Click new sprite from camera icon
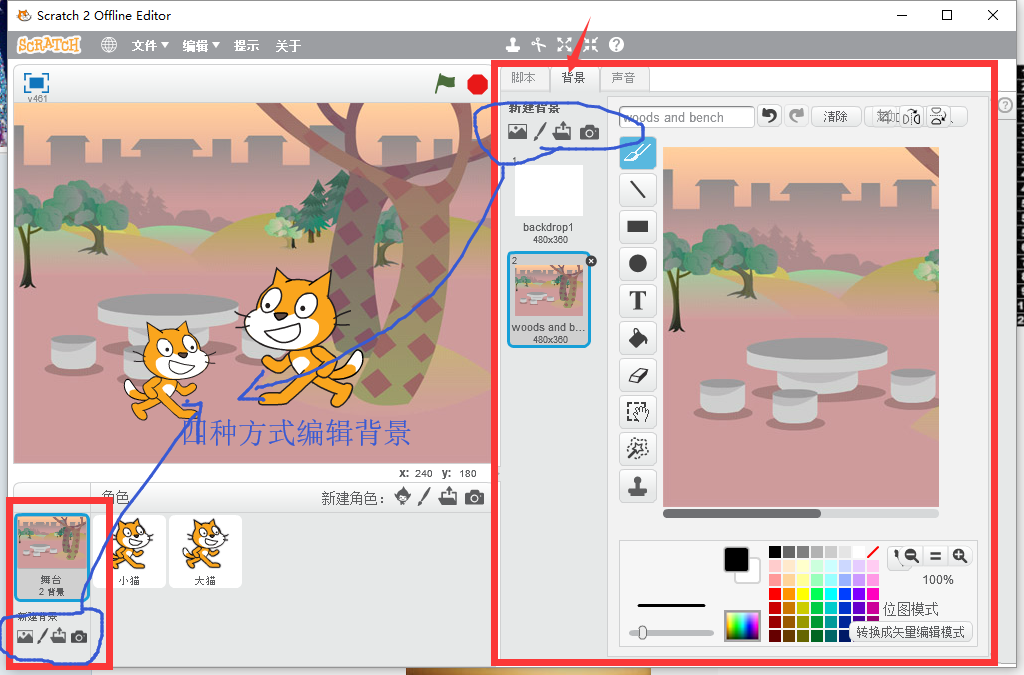 [x=475, y=498]
